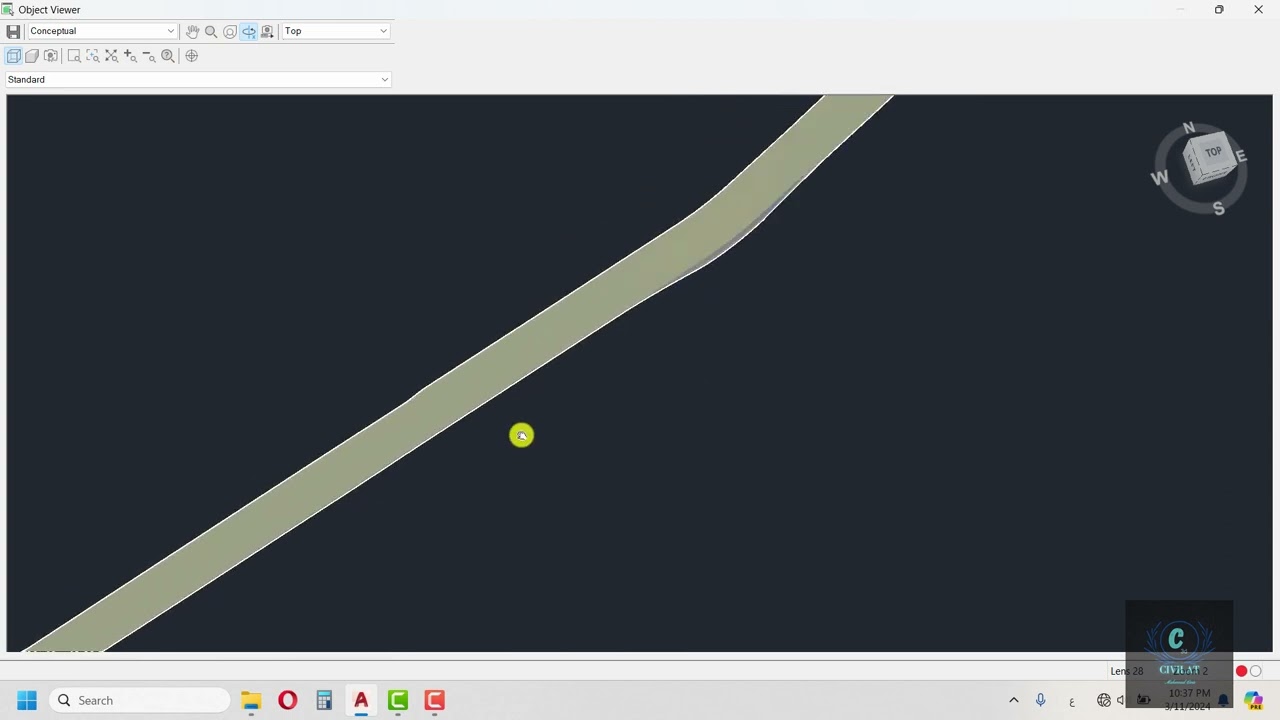
Task: Click the Arabic input language indicator
Action: 1072,701
